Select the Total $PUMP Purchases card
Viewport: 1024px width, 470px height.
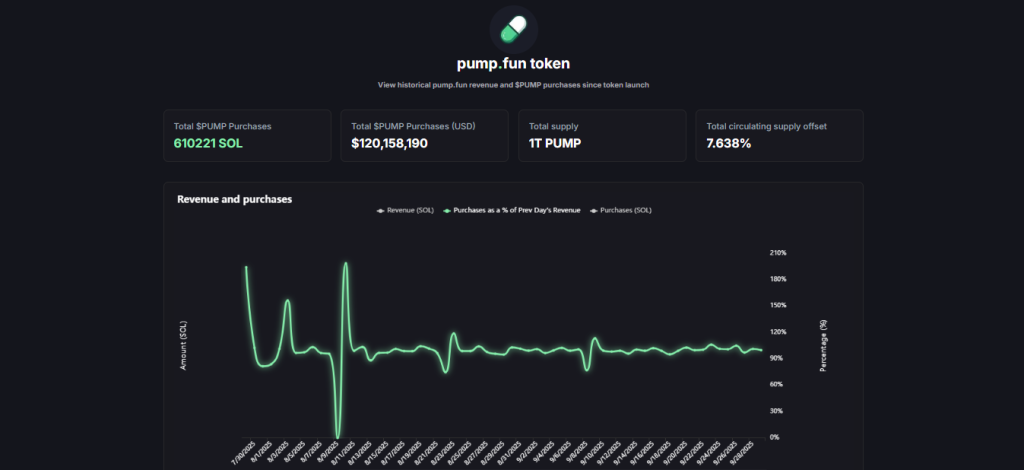(x=247, y=135)
